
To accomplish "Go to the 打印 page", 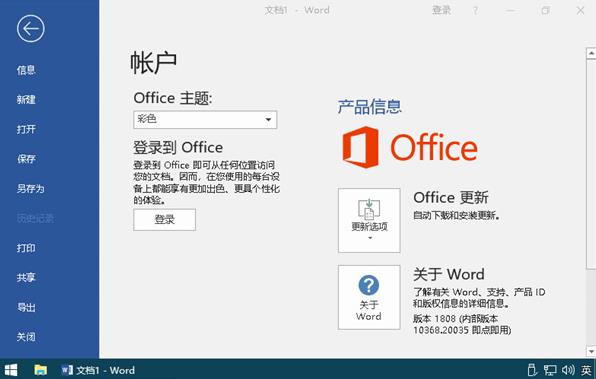I will (26, 248).
